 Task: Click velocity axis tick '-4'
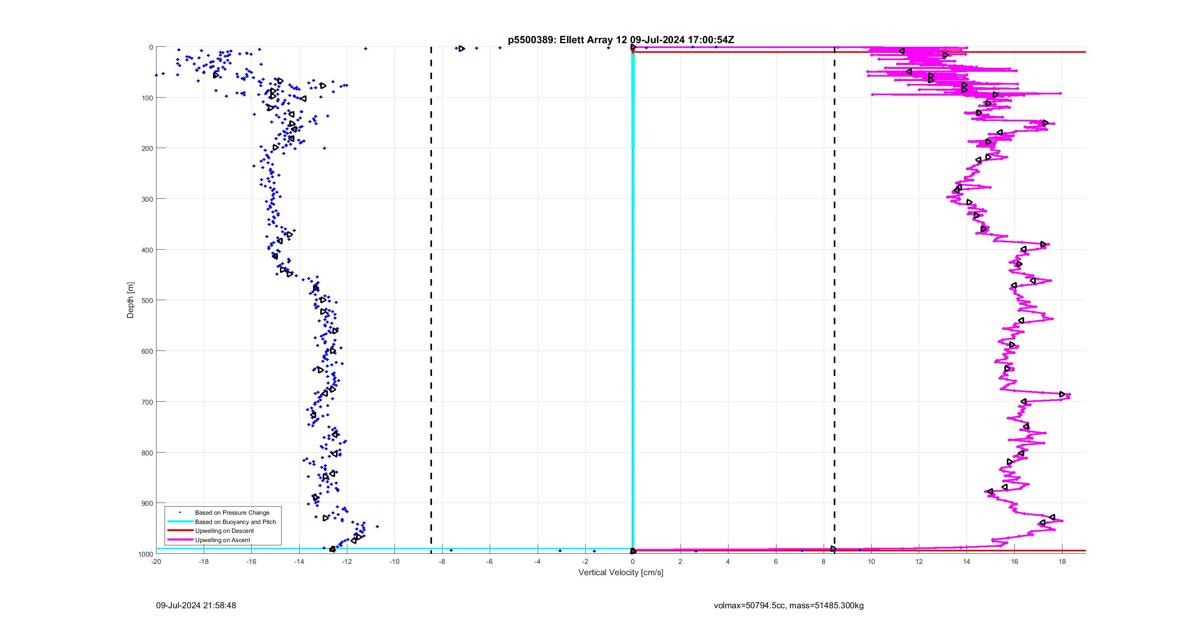537,561
